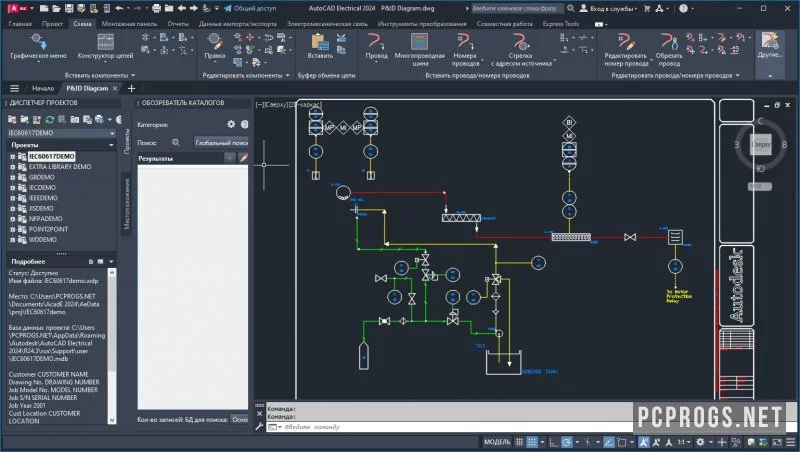Image resolution: width=800 pixels, height=452 pixels.
Task: Click the Подробнее panel vertical scrollbar
Action: (x=112, y=346)
